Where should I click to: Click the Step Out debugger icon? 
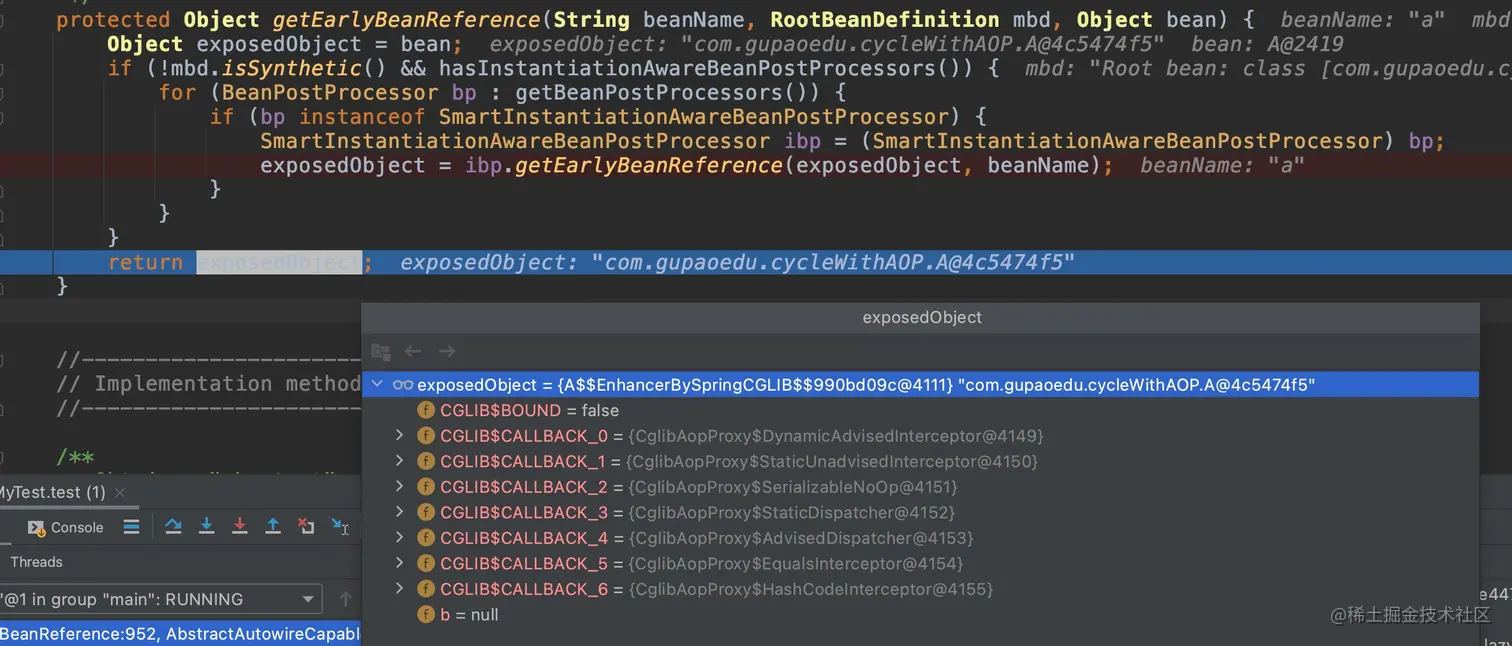(273, 526)
